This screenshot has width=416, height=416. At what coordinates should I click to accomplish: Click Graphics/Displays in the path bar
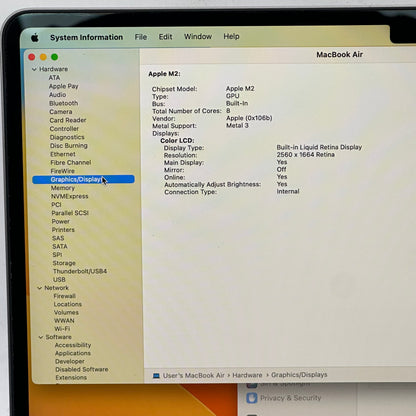click(x=299, y=375)
